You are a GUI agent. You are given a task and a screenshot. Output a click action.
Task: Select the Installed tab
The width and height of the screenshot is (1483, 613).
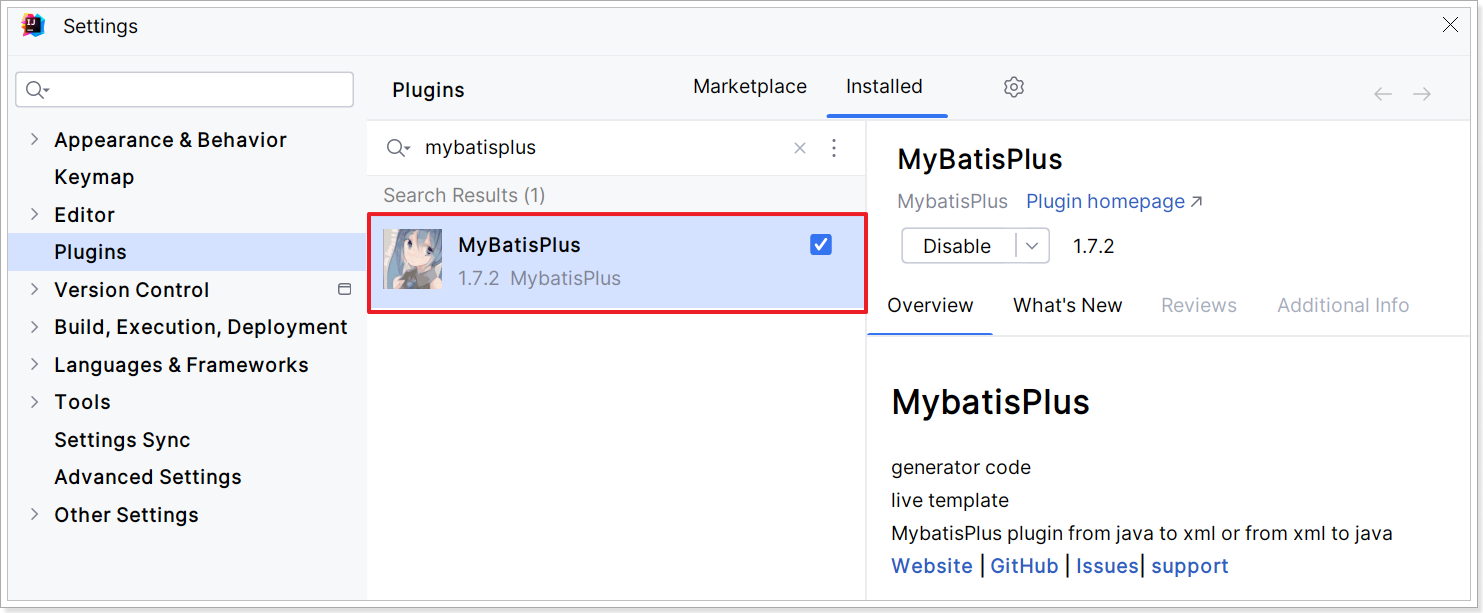(x=884, y=87)
